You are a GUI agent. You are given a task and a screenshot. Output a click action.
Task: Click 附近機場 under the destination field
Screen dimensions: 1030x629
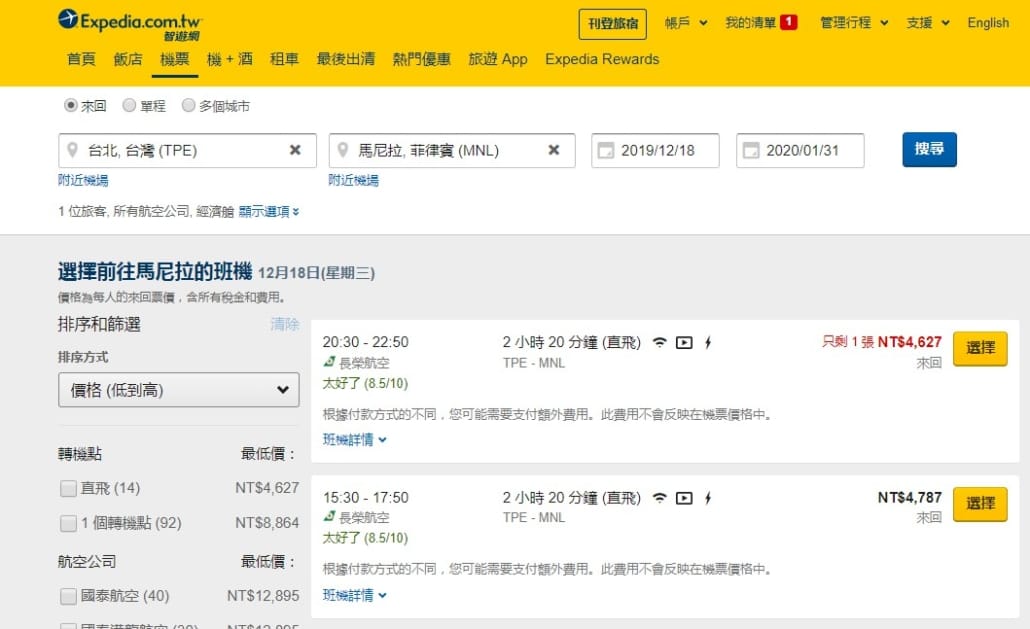(353, 180)
